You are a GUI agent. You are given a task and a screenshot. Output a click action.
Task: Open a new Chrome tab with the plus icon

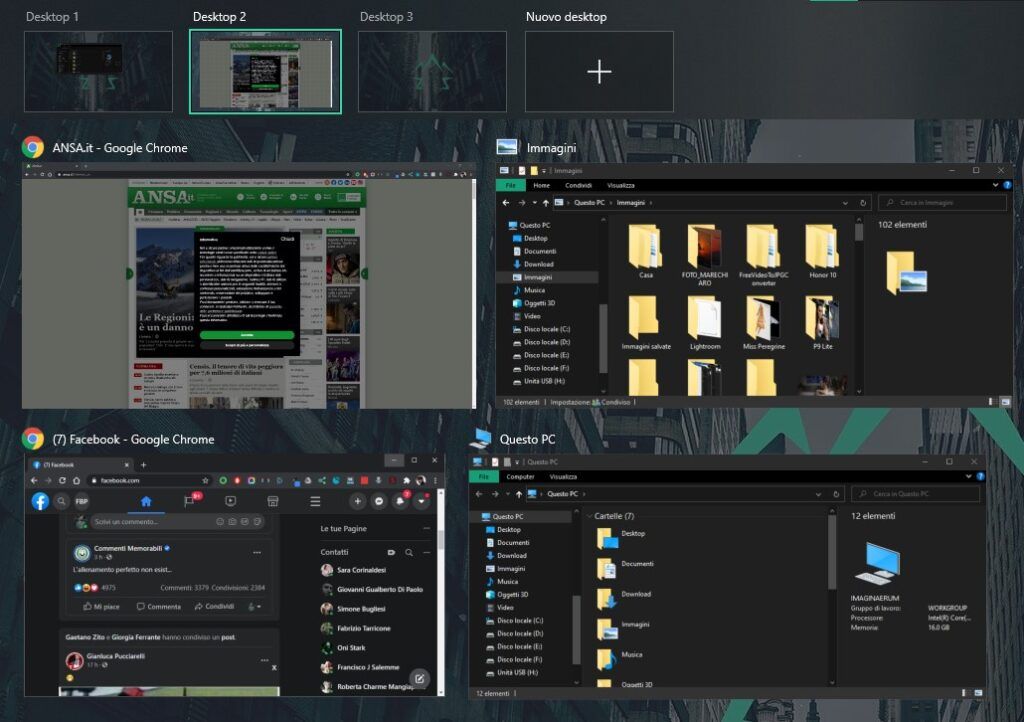click(143, 465)
